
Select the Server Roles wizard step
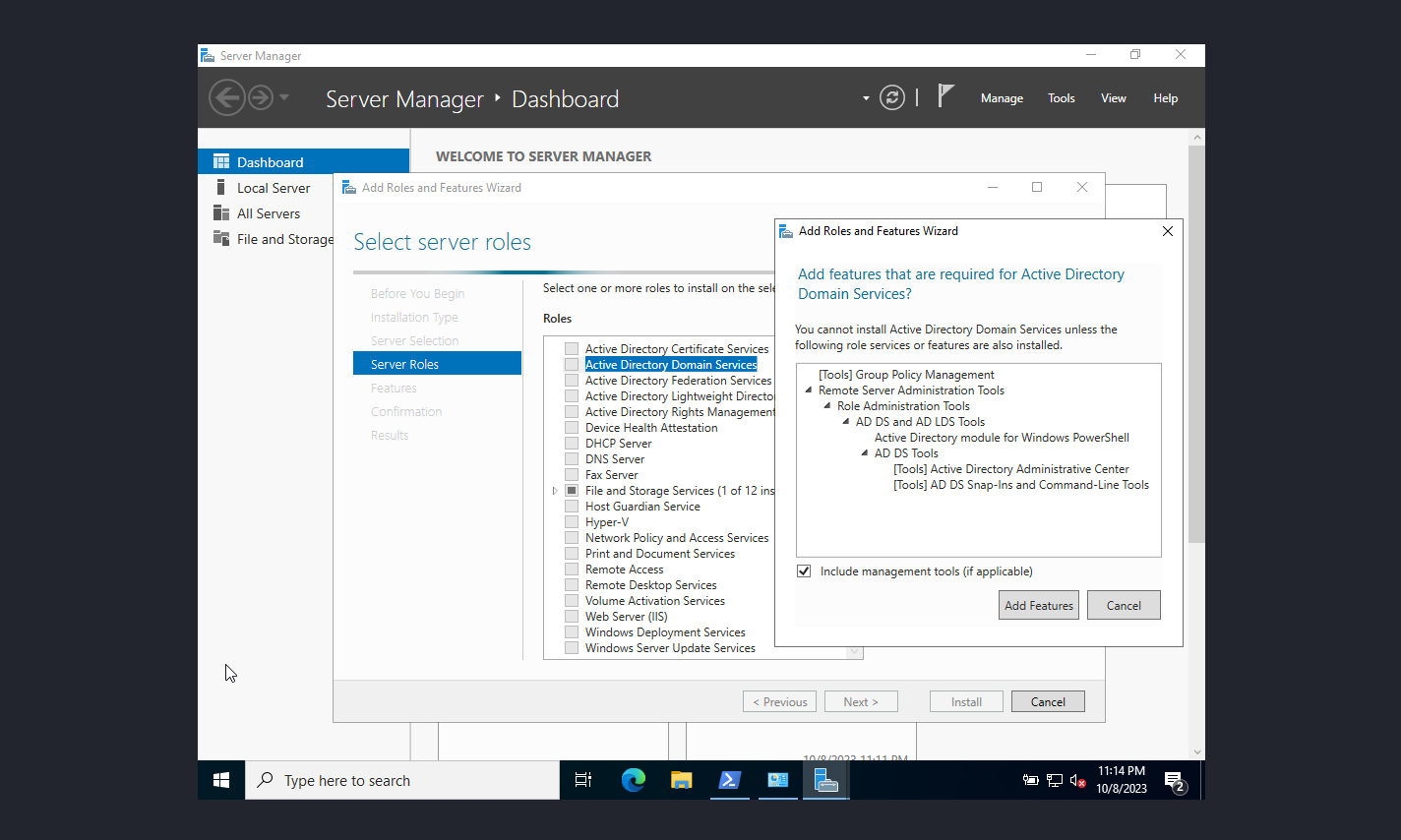point(437,364)
